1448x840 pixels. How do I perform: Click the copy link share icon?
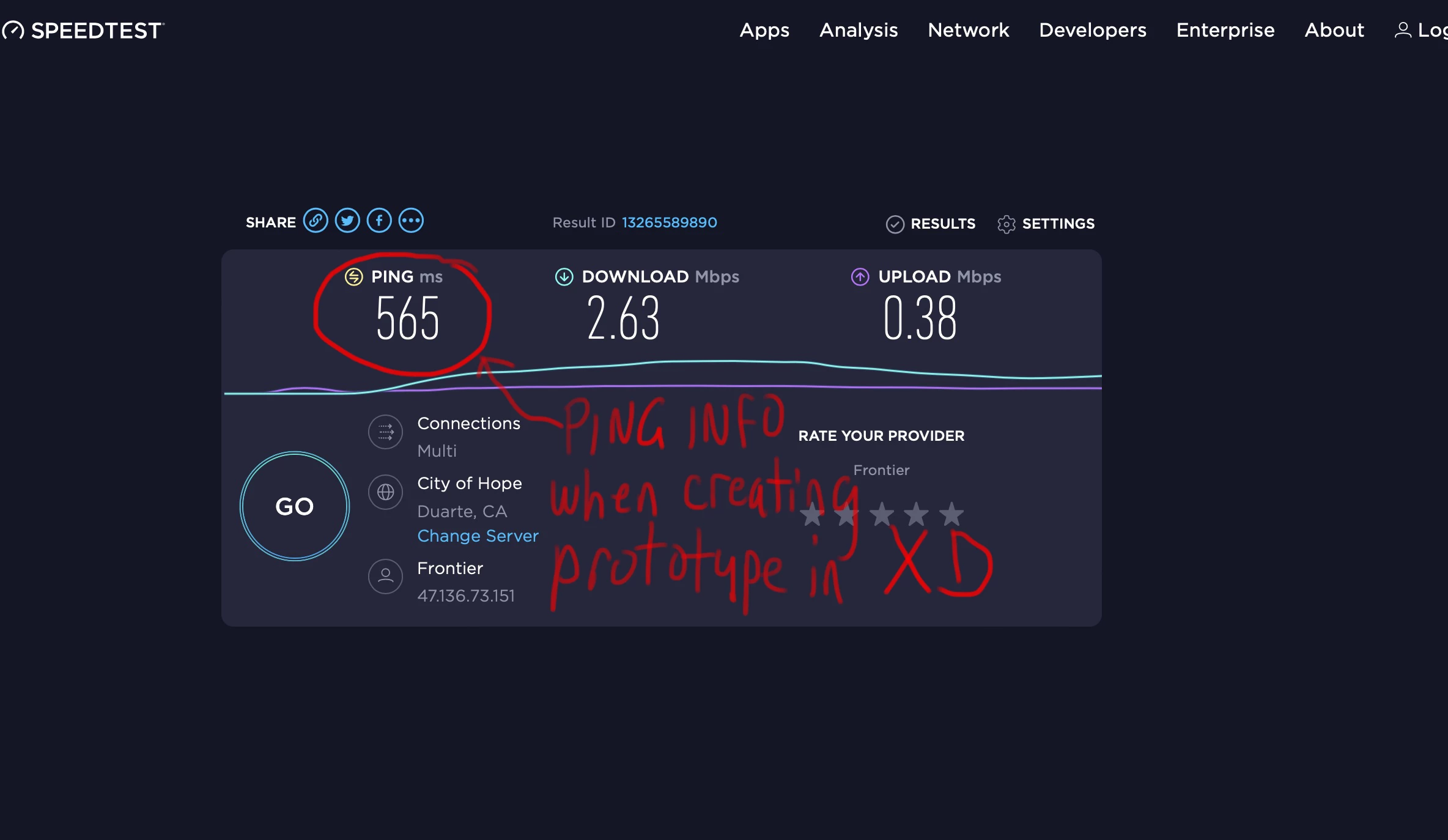[x=316, y=221]
